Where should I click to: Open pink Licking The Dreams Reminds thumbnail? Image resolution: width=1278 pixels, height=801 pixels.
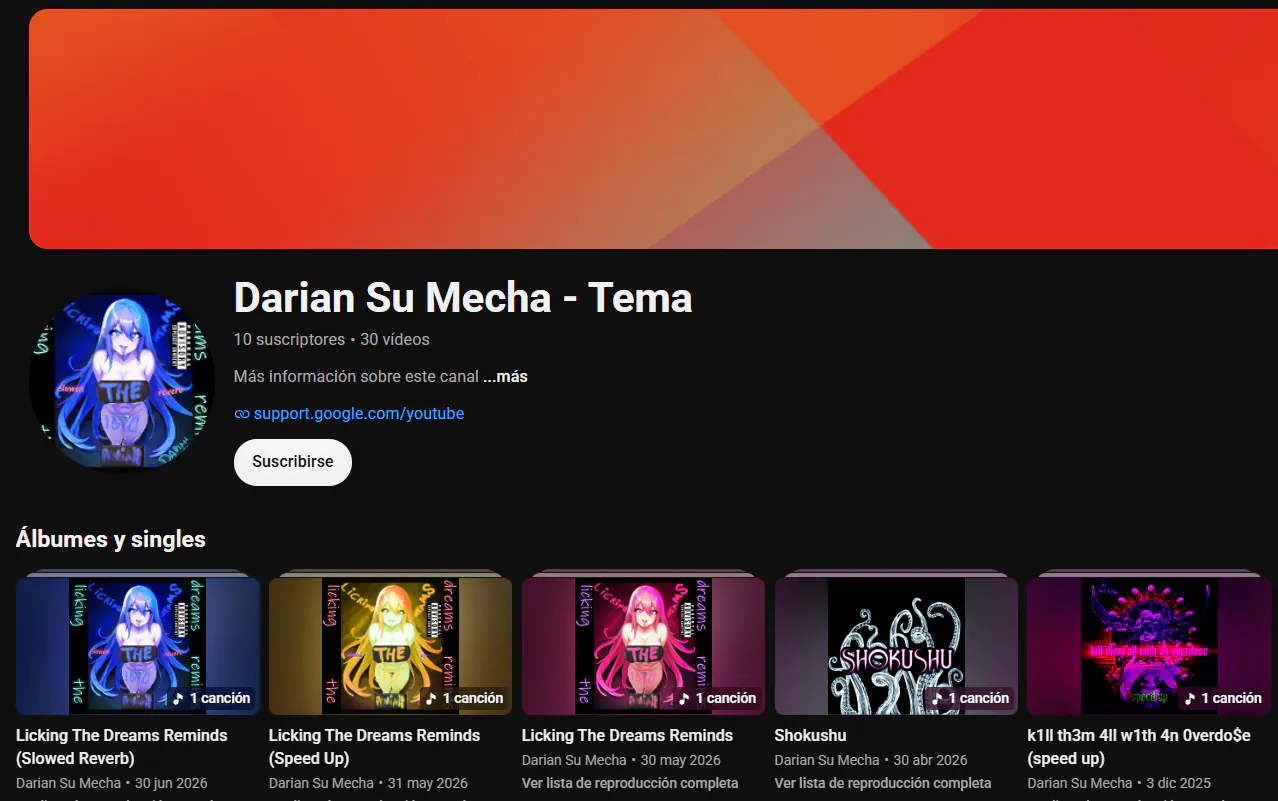pyautogui.click(x=644, y=646)
